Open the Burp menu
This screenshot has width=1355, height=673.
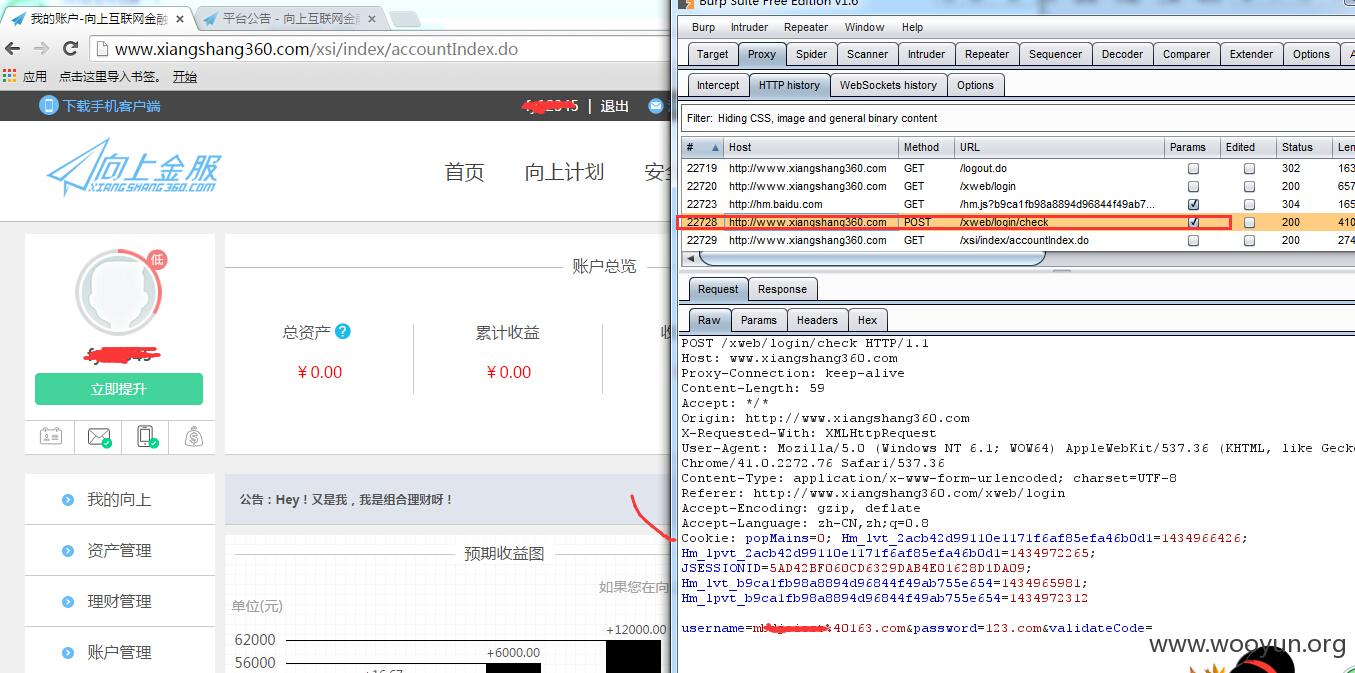coord(703,27)
